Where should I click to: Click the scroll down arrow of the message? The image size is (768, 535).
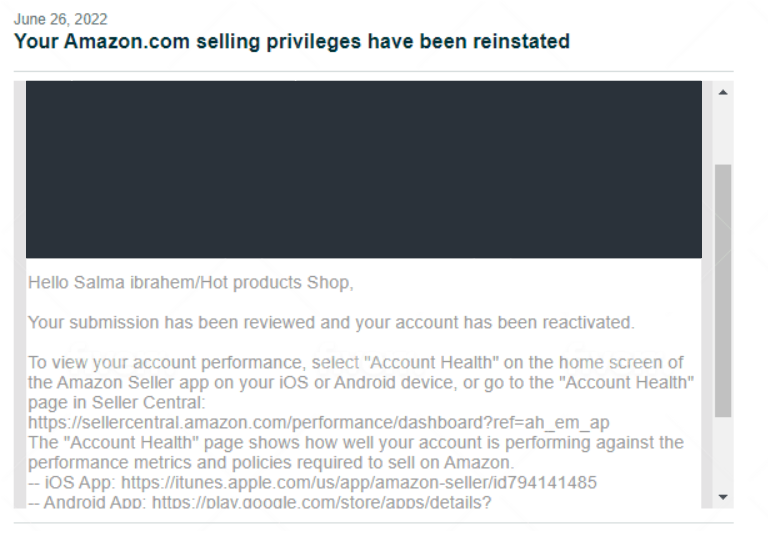(723, 497)
